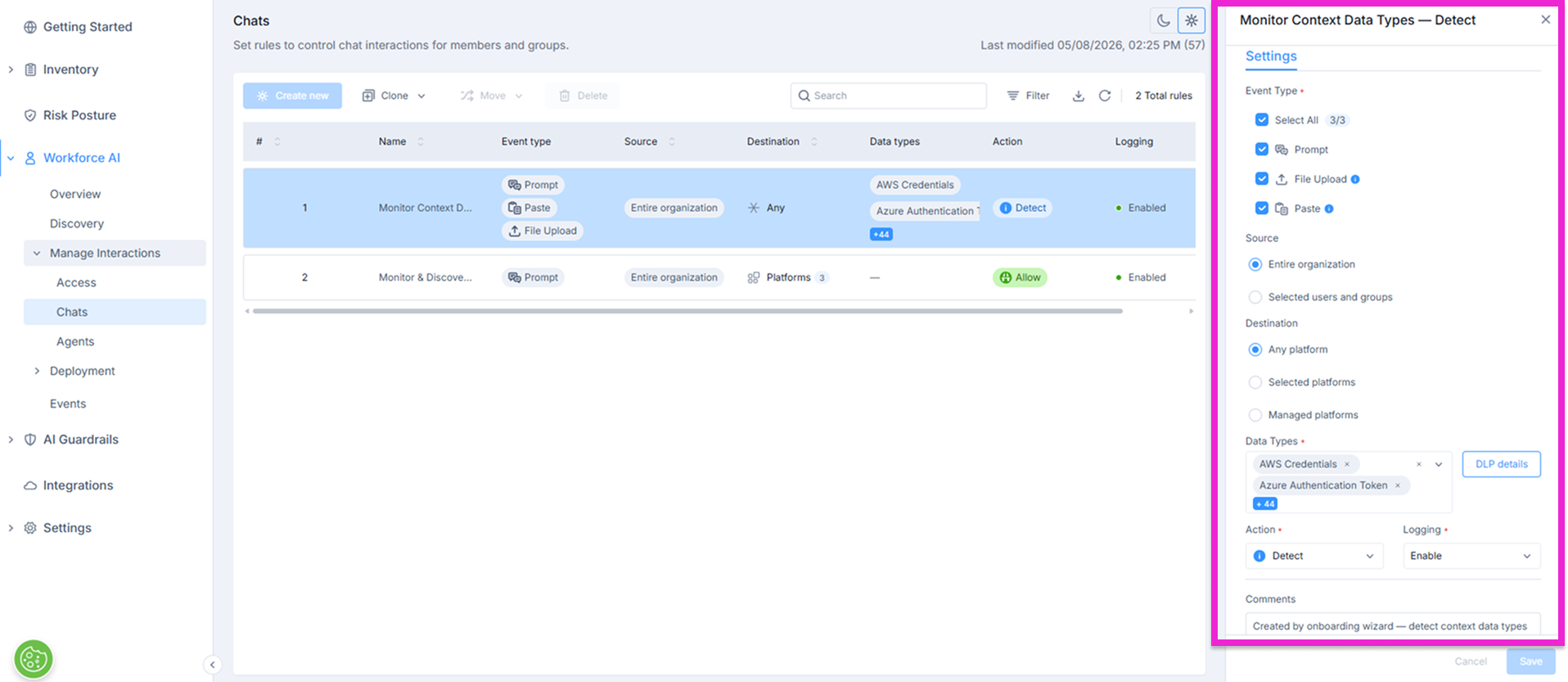Viewport: 1568px width, 682px height.
Task: Click the rules Search field
Action: (x=888, y=96)
